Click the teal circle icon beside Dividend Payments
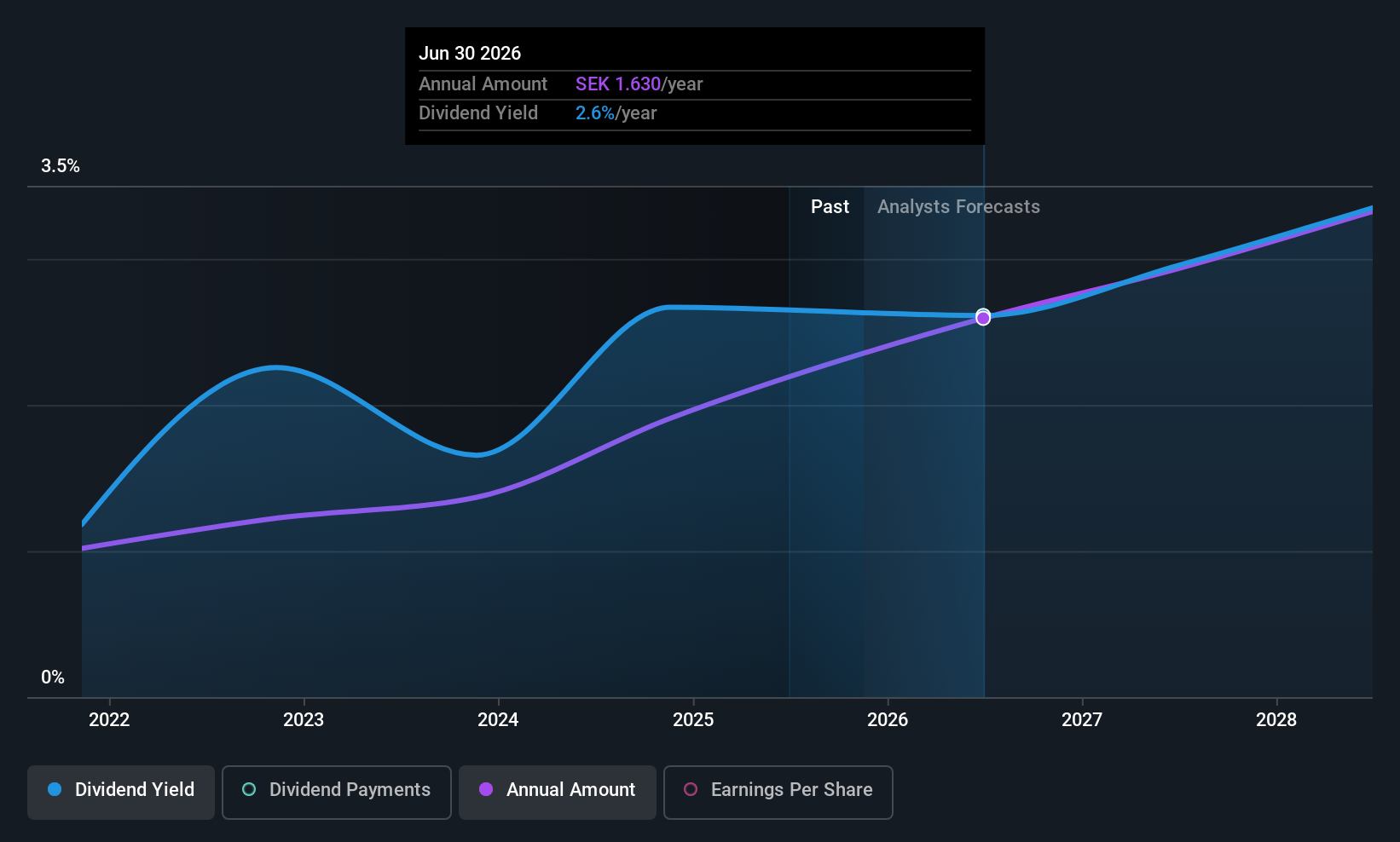 click(x=249, y=789)
